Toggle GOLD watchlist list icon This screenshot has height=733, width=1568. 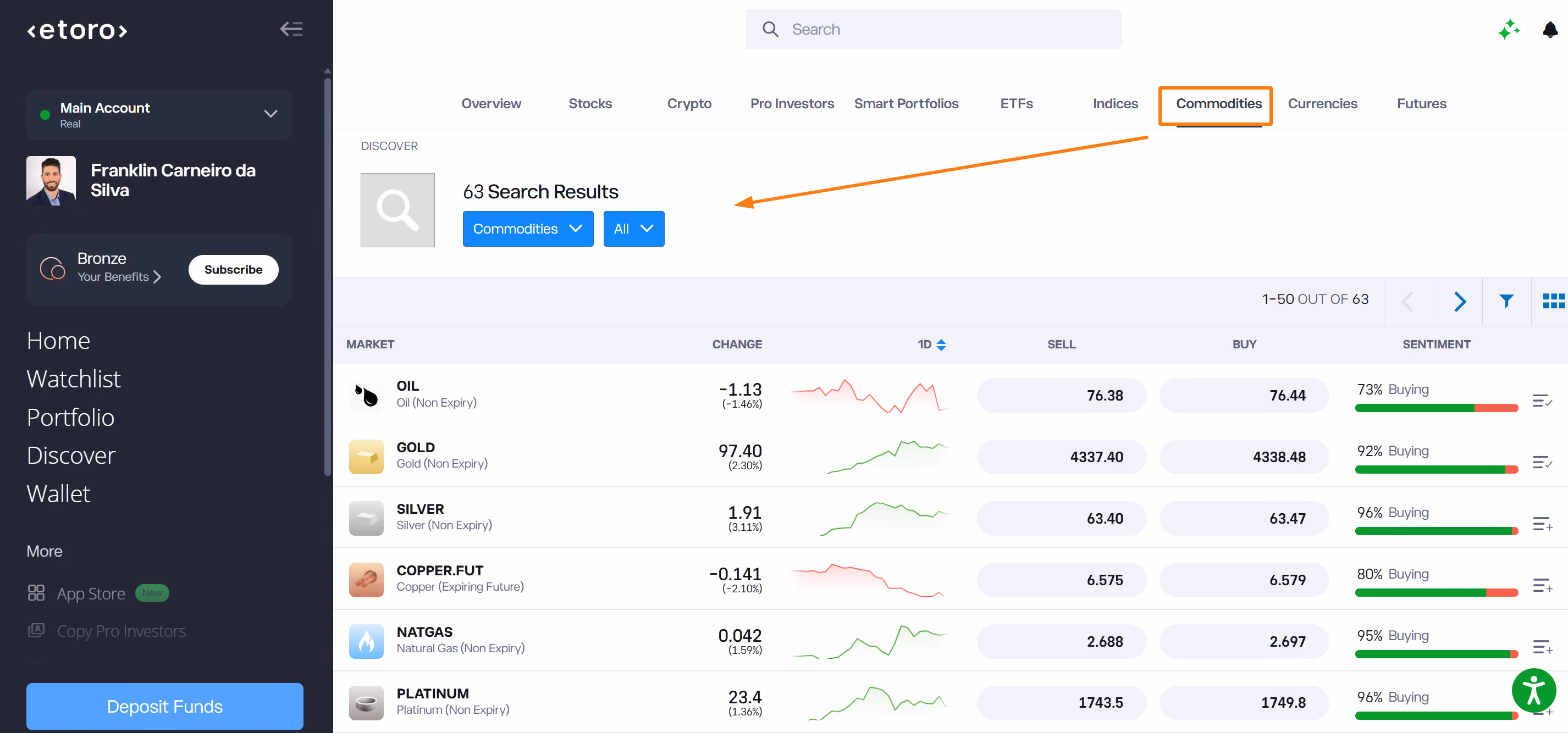click(x=1543, y=462)
